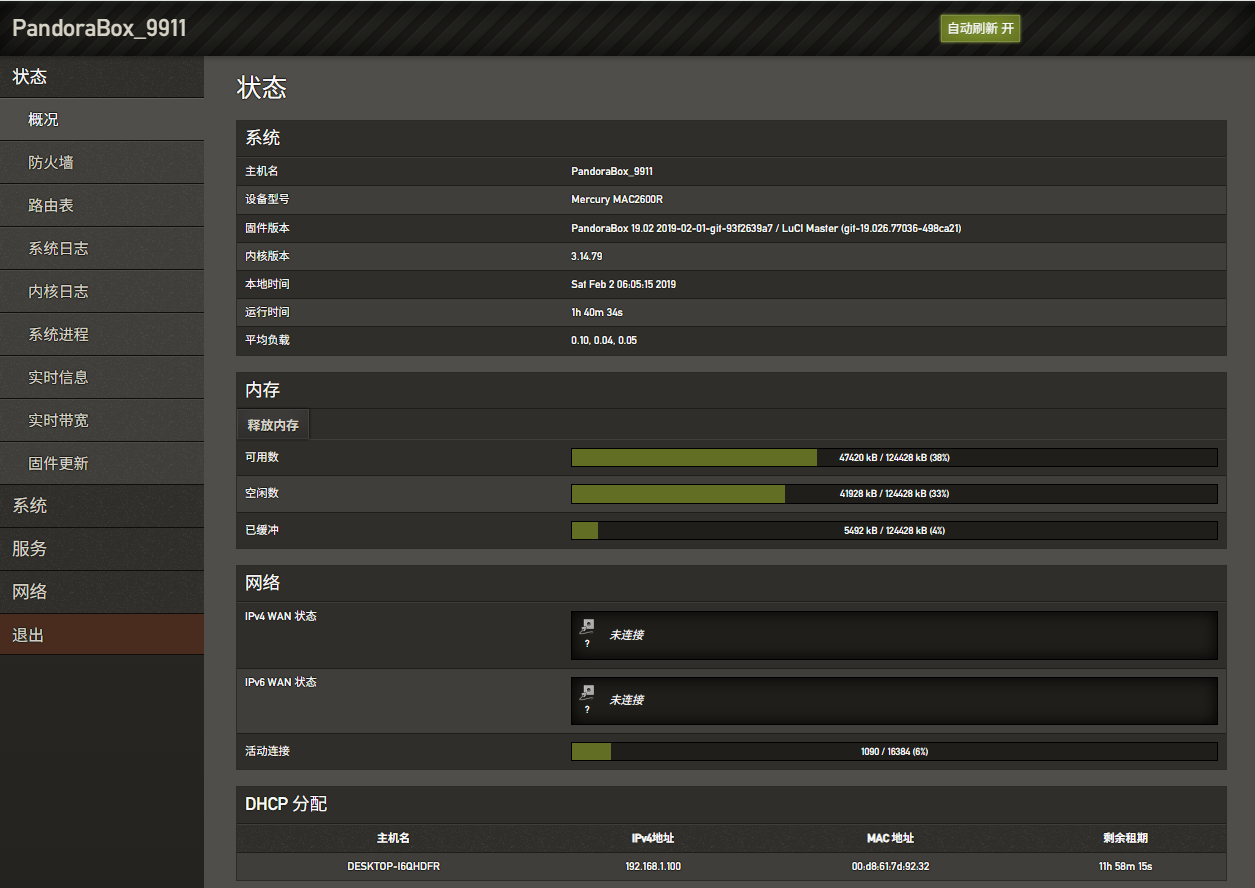1255x888 pixels.
Task: Click the 剩余租期 column header
Action: pyautogui.click(x=1125, y=838)
